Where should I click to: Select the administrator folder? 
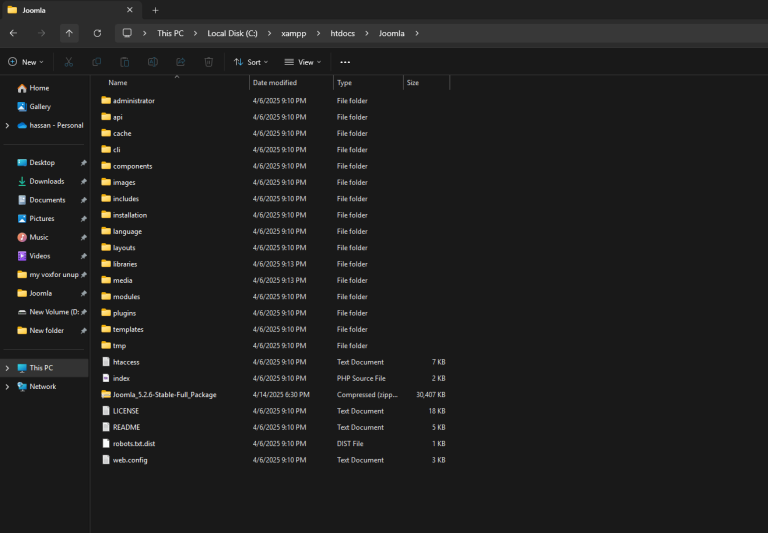click(133, 101)
